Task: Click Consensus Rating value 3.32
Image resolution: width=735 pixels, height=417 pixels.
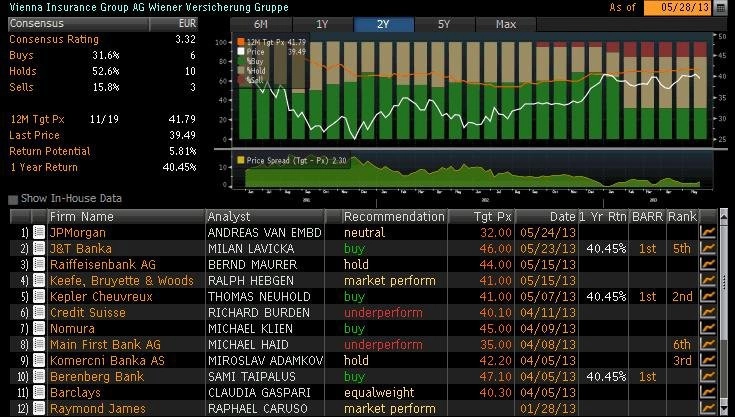Action: click(x=185, y=39)
